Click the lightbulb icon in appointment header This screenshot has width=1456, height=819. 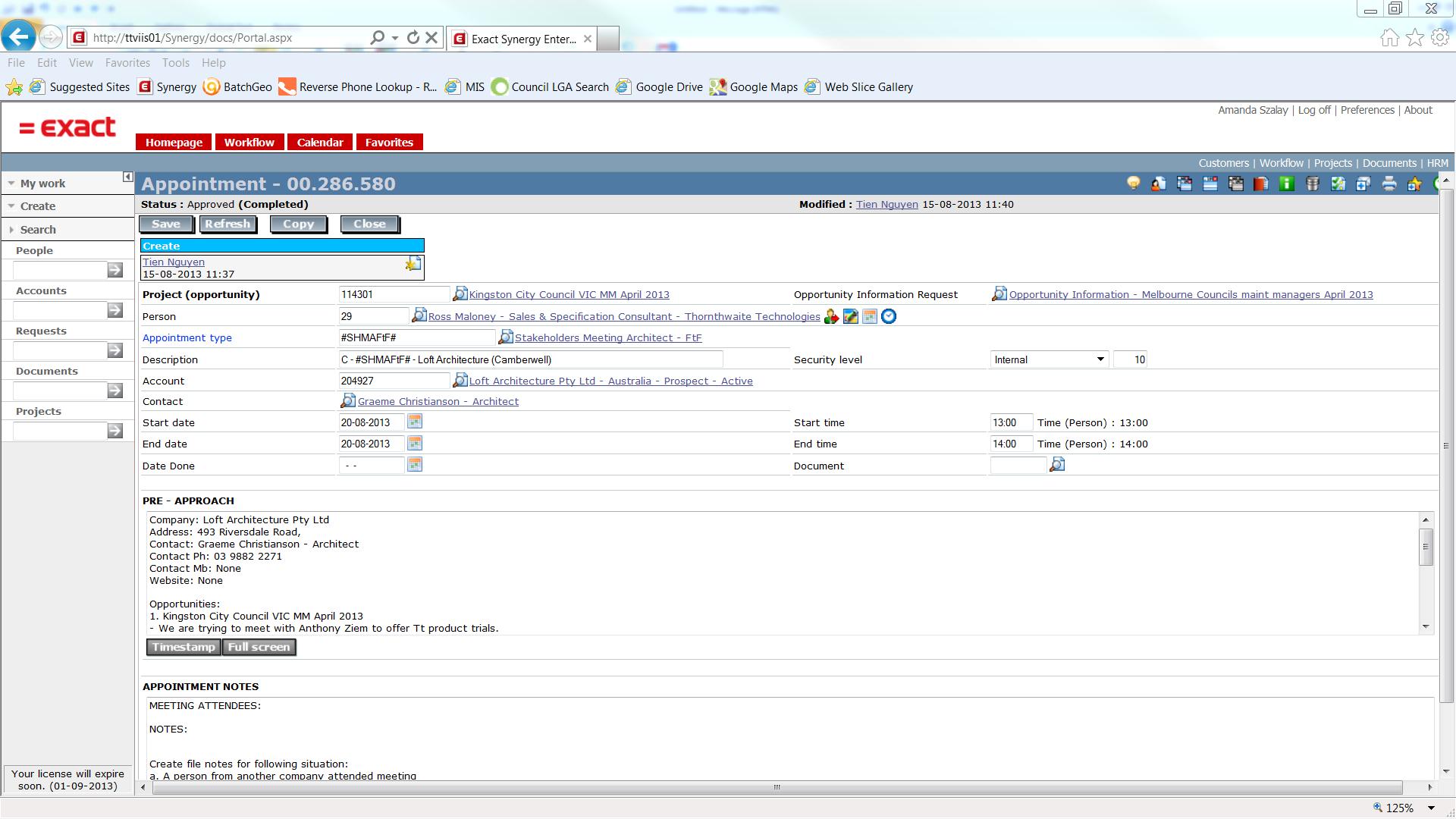(x=1133, y=184)
